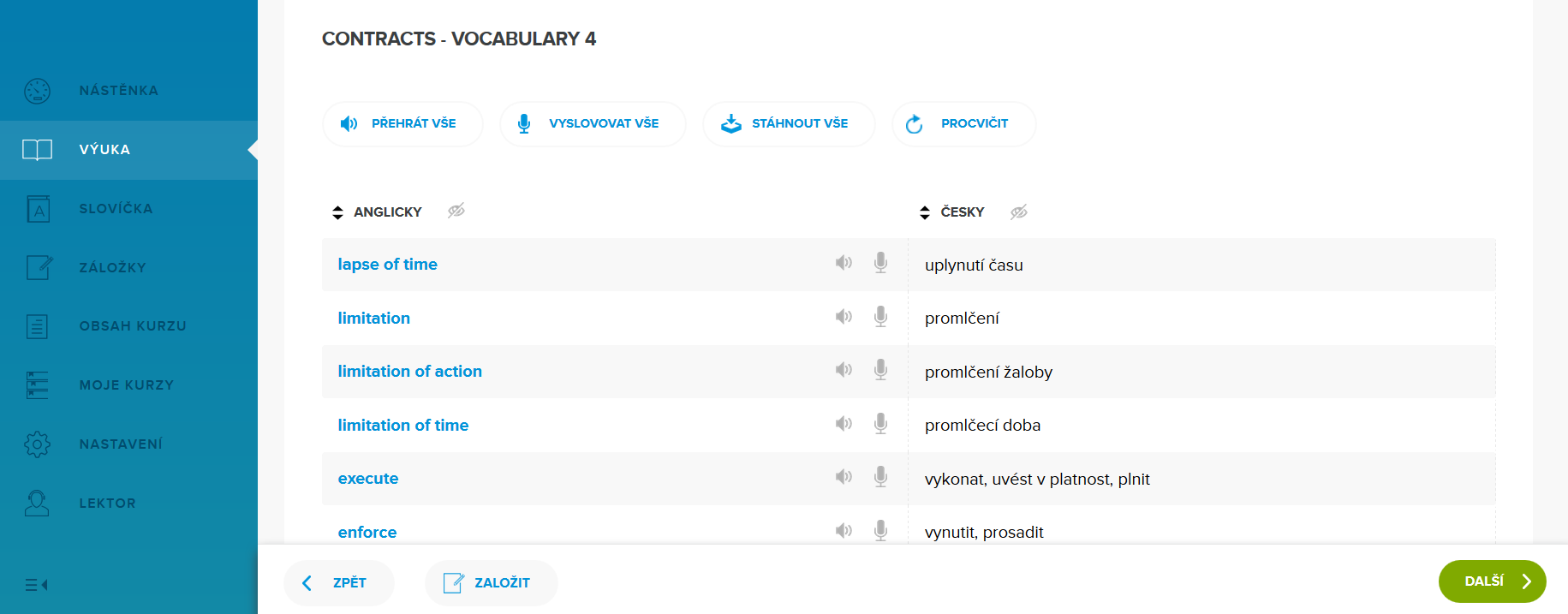Play audio for "lapse of time"
1568x614 pixels.
pyautogui.click(x=844, y=263)
